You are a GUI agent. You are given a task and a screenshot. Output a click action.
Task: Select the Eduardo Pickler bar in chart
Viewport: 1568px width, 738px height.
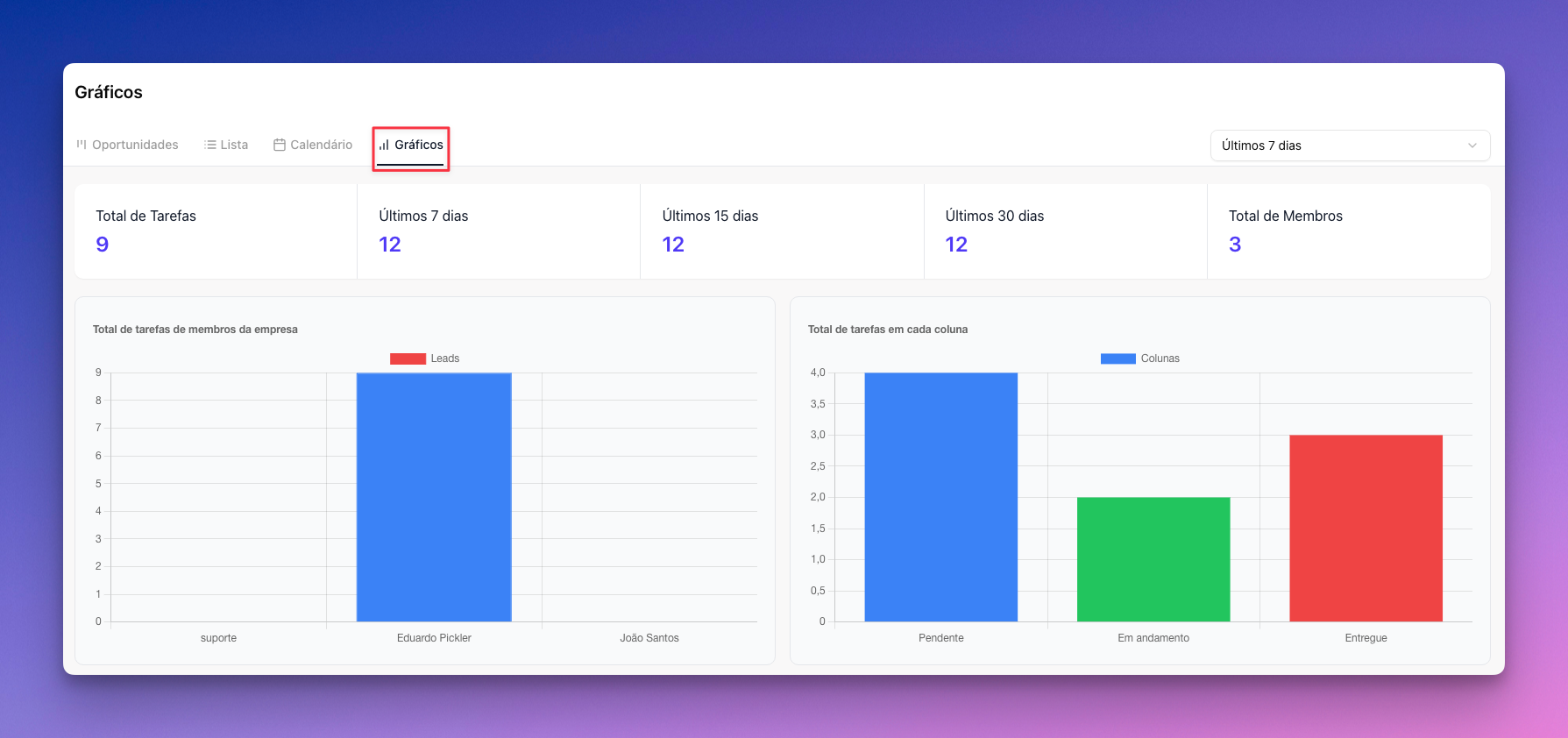434,497
